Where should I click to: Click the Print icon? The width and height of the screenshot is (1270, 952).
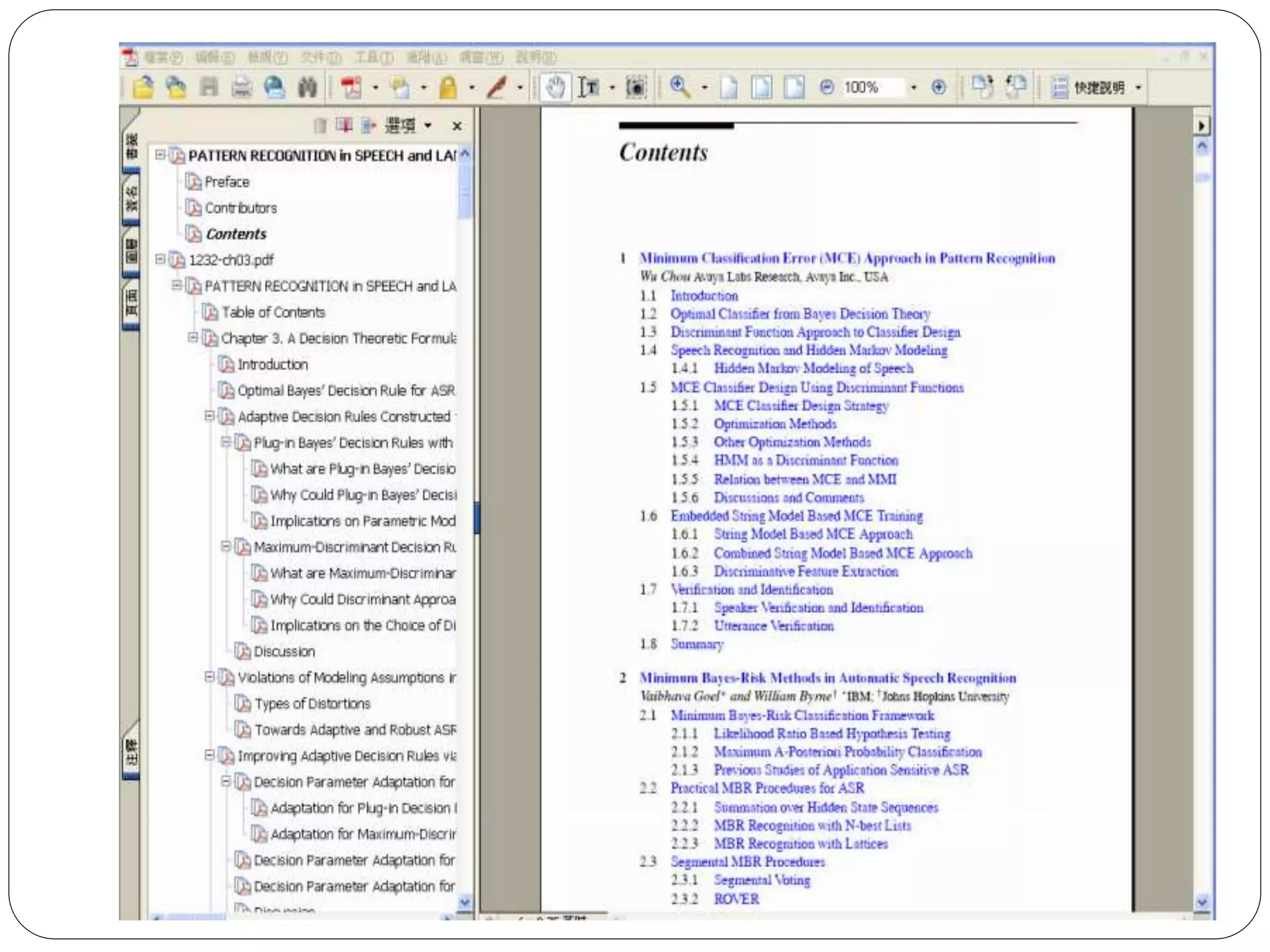click(x=241, y=87)
